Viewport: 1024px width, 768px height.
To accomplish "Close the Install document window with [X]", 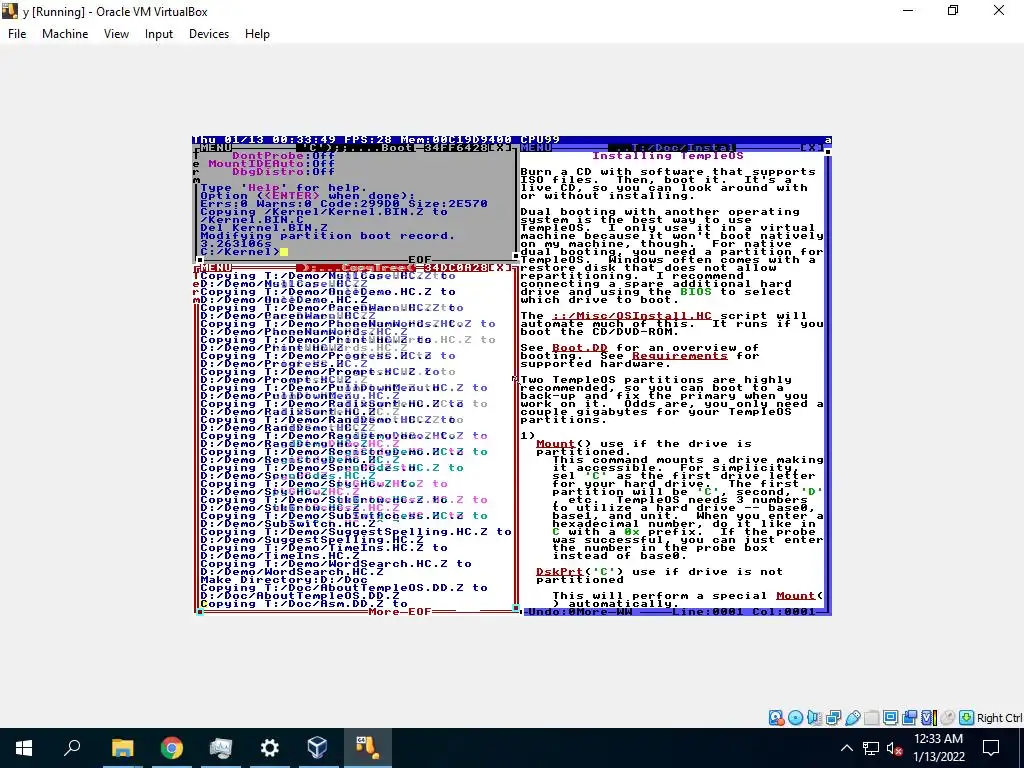I will (812, 148).
